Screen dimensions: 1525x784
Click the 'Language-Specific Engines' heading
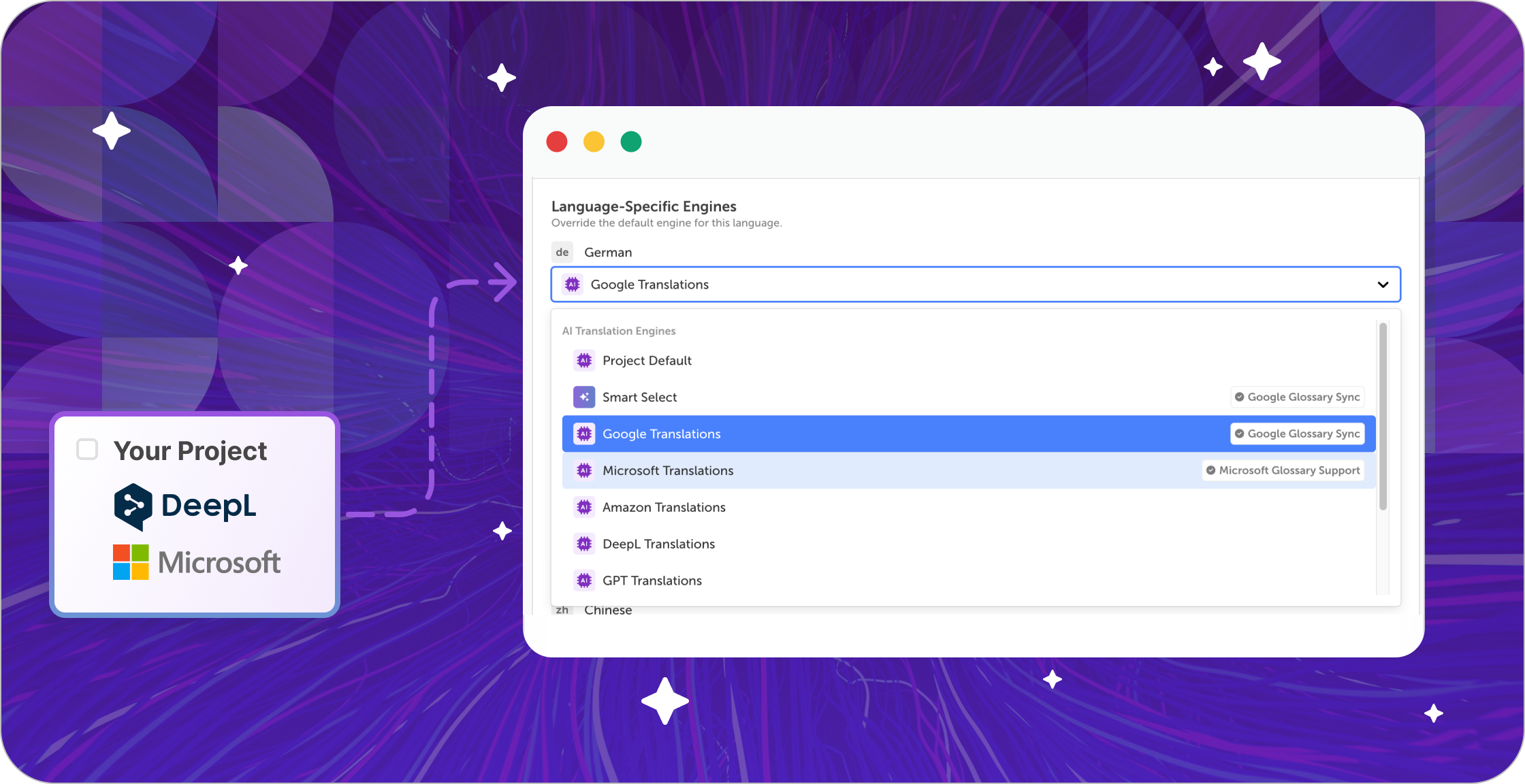pos(644,206)
